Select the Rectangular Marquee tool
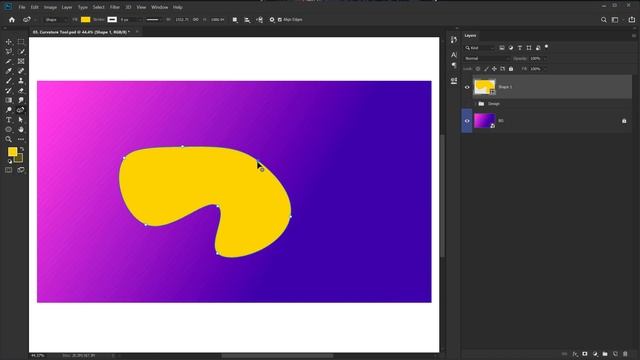 point(21,42)
